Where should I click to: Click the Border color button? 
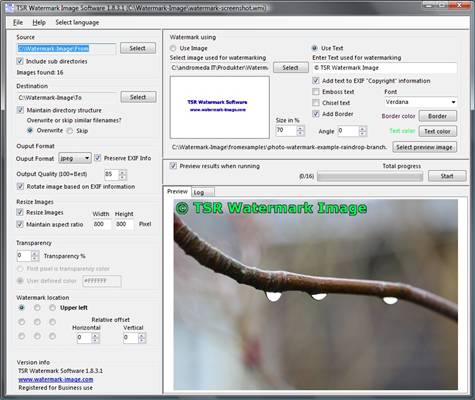[437, 116]
